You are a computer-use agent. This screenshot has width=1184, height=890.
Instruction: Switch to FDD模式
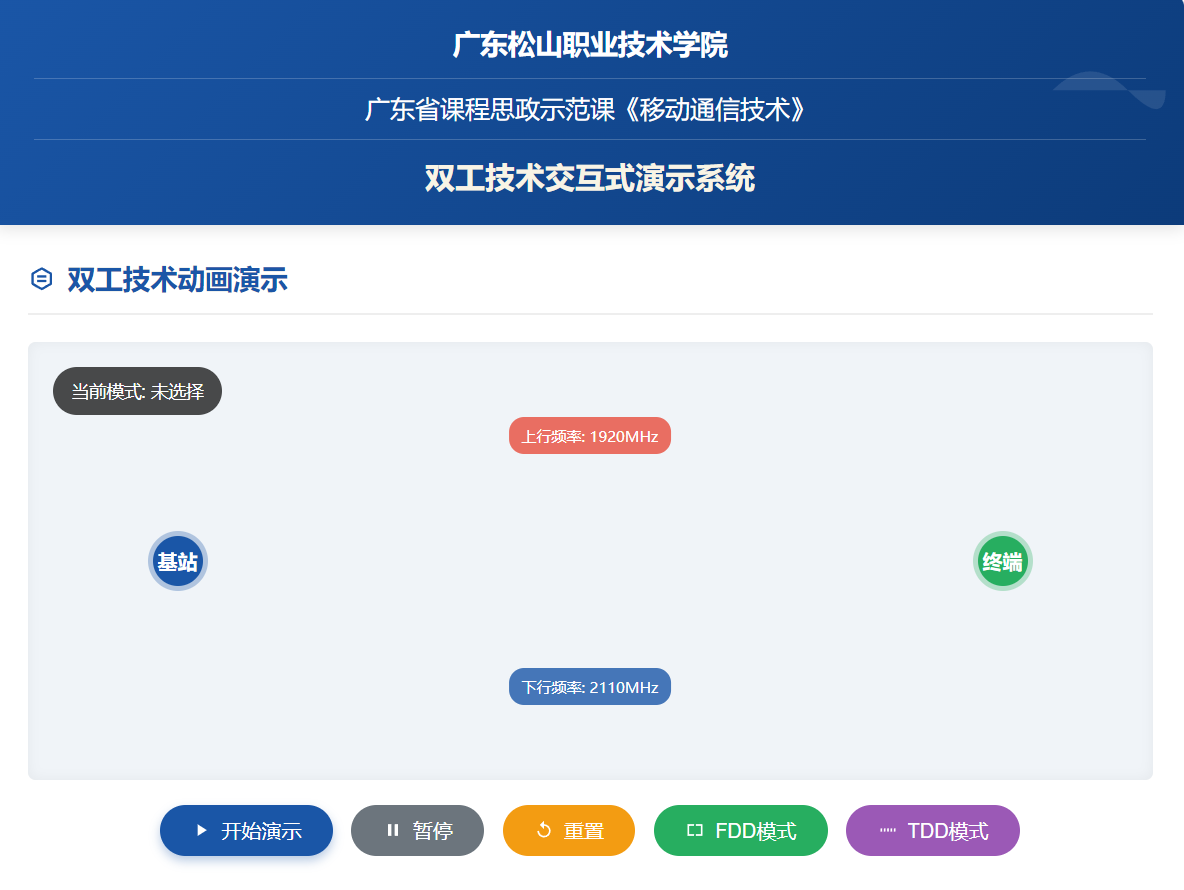point(741,830)
